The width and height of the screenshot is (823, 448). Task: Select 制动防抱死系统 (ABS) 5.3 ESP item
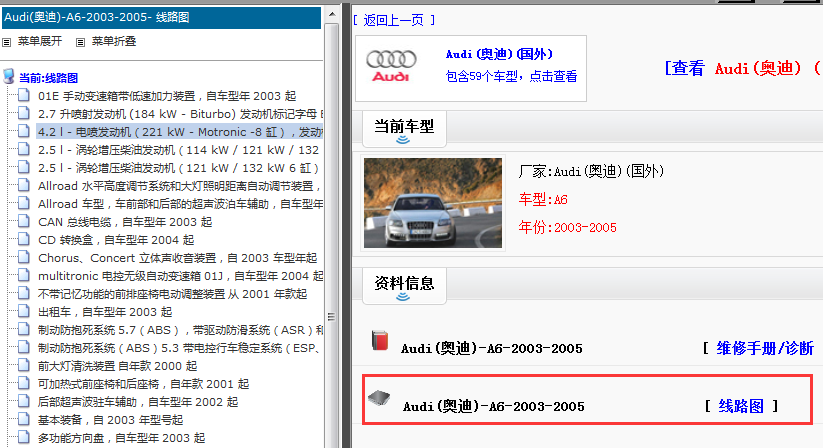(x=180, y=348)
